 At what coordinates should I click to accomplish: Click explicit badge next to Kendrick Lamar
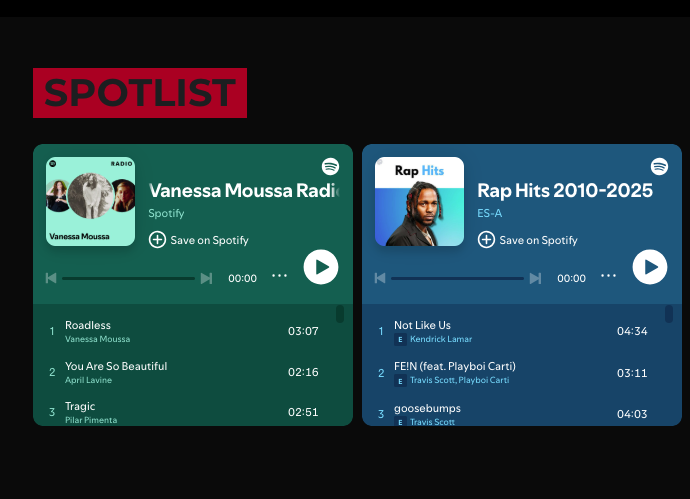(x=400, y=340)
